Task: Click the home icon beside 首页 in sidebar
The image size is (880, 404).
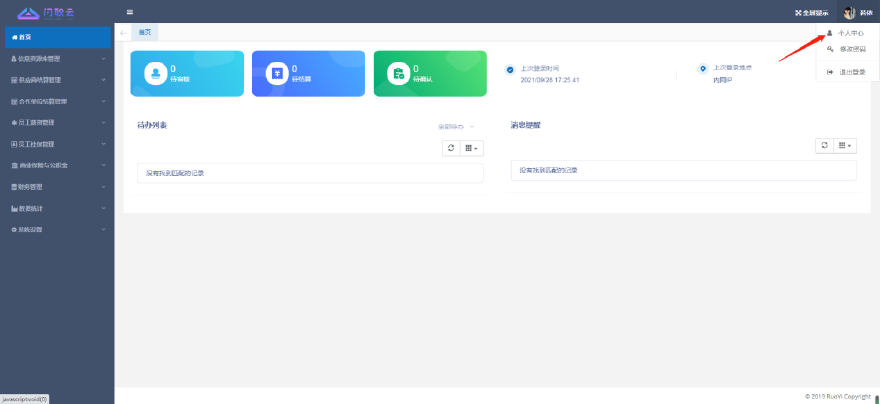Action: click(x=15, y=37)
